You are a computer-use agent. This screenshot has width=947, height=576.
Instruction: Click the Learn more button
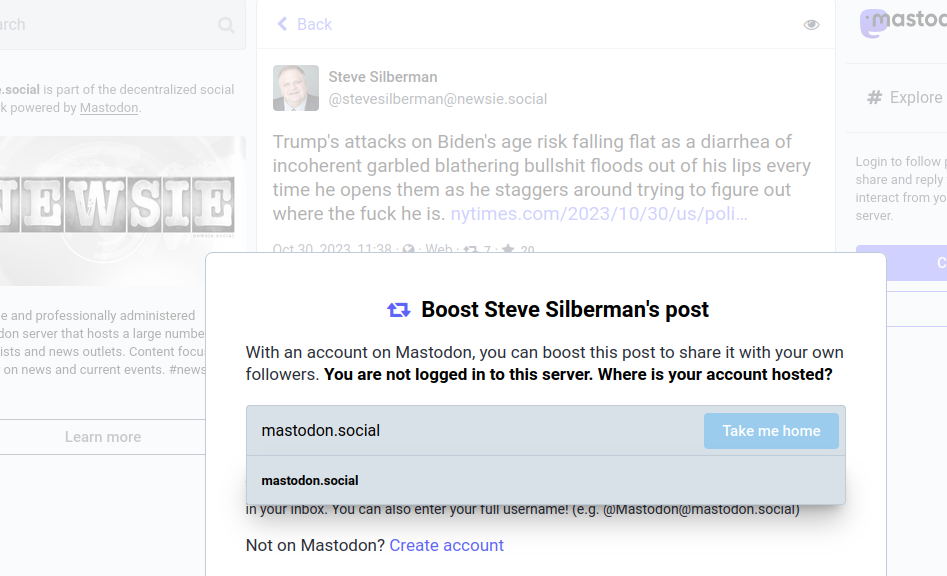click(103, 437)
